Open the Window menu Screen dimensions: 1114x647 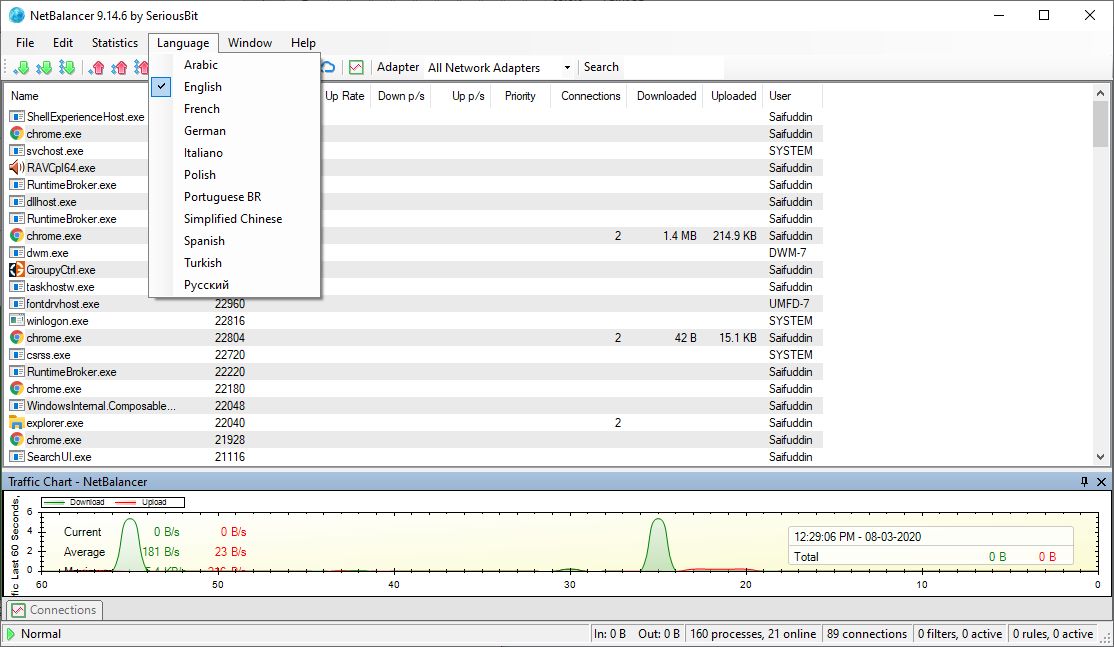(x=249, y=43)
